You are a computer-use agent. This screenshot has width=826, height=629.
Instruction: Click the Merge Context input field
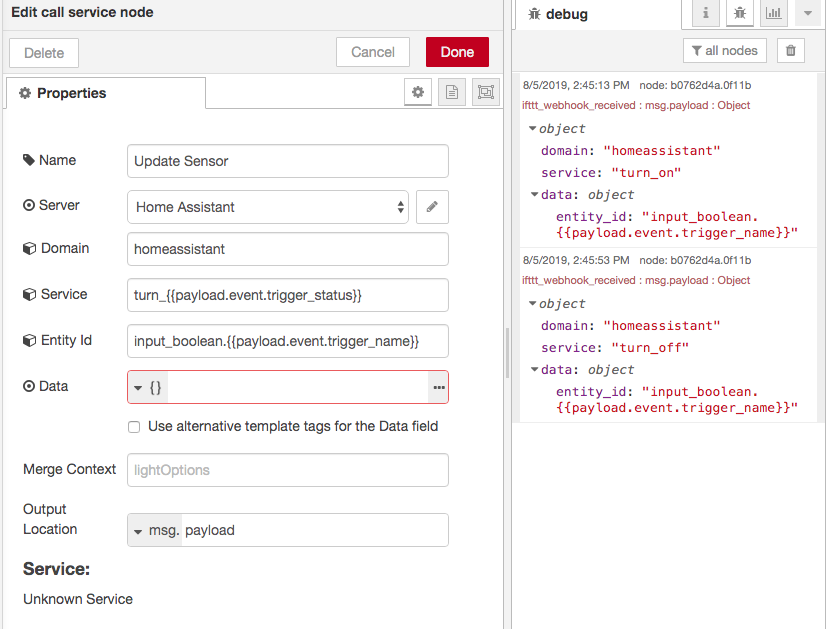[x=286, y=470]
